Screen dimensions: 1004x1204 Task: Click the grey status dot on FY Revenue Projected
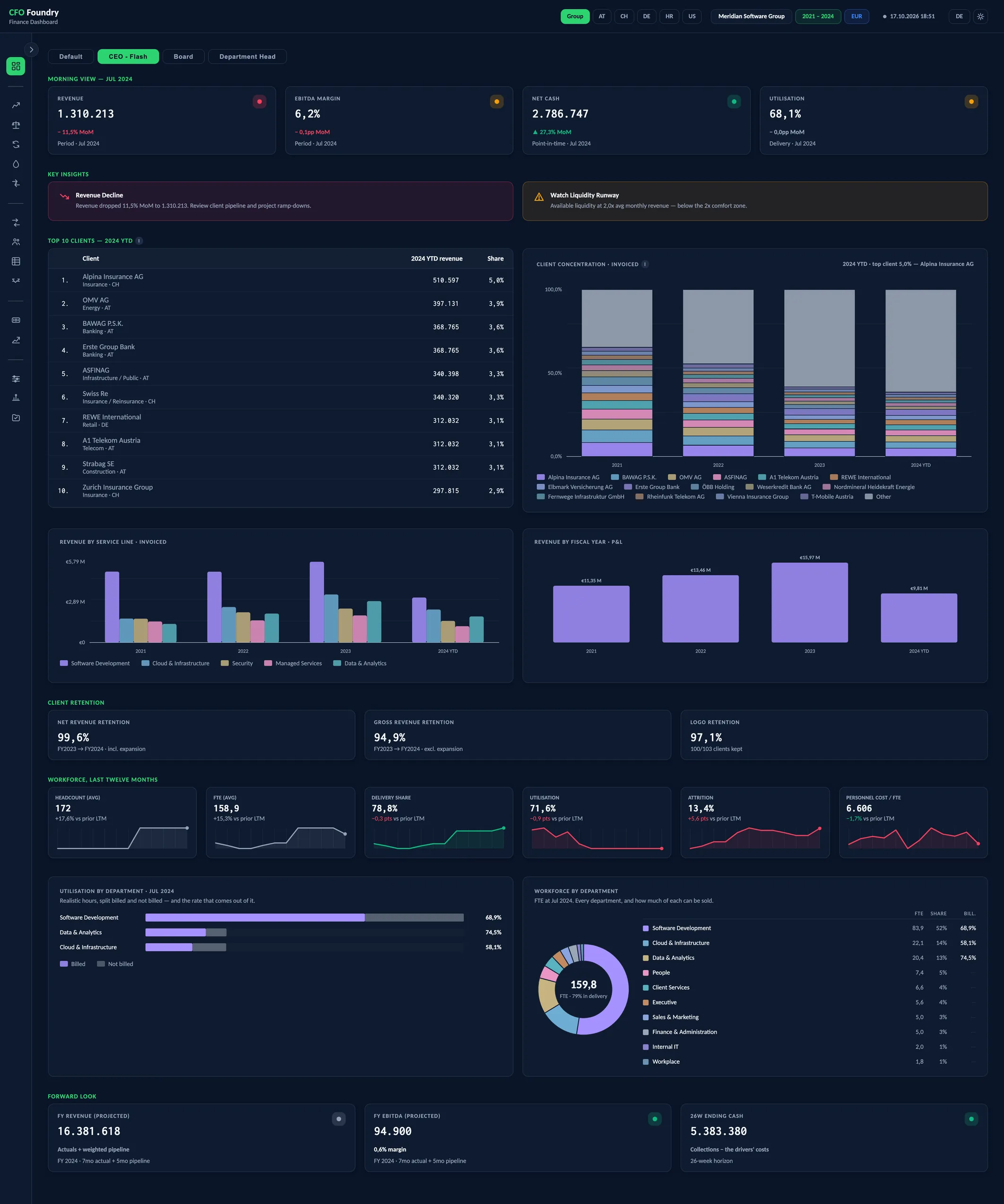pos(338,1118)
